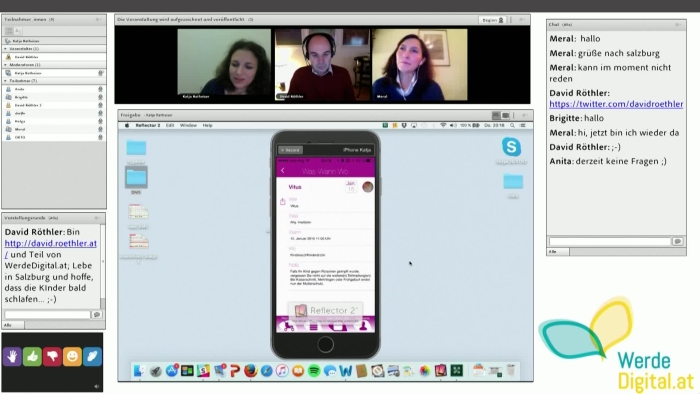Toggle microphone icon next to Anita
The image size is (700, 394).
tap(100, 89)
